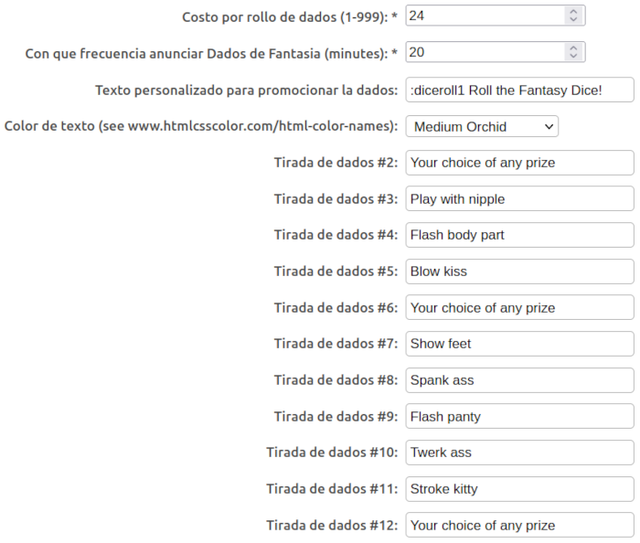Viewport: 640px width, 543px height.
Task: Open the Medium Orchid text color dropdown
Action: 481,126
